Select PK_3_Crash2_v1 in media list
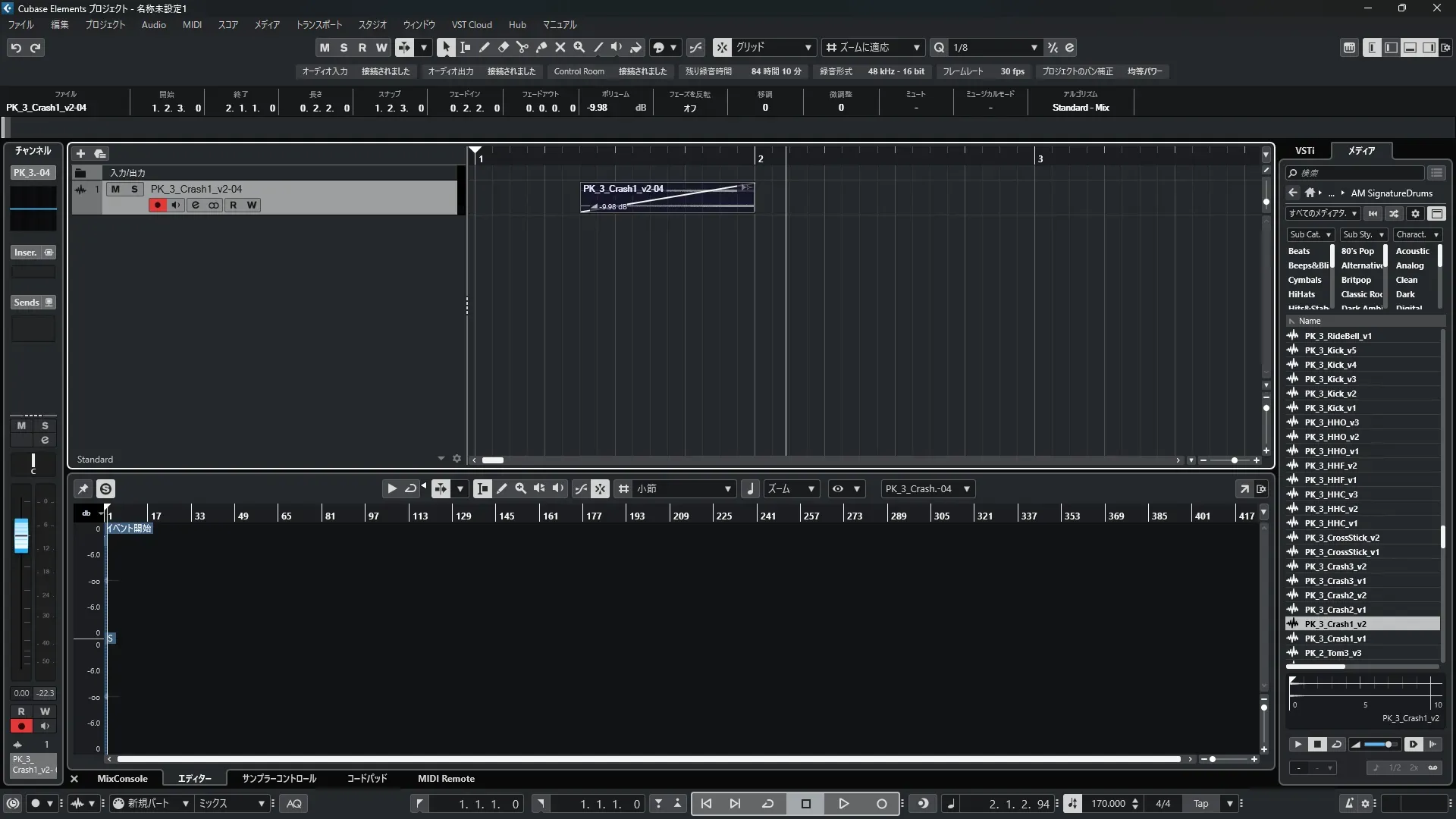The height and width of the screenshot is (819, 1456). point(1335,610)
